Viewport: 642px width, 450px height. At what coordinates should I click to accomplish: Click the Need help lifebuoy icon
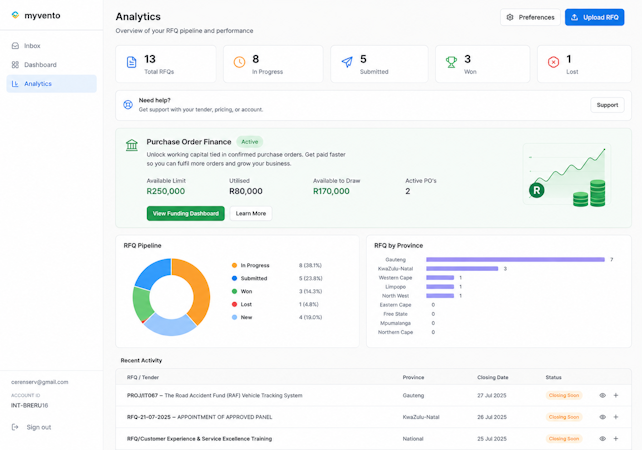[128, 105]
